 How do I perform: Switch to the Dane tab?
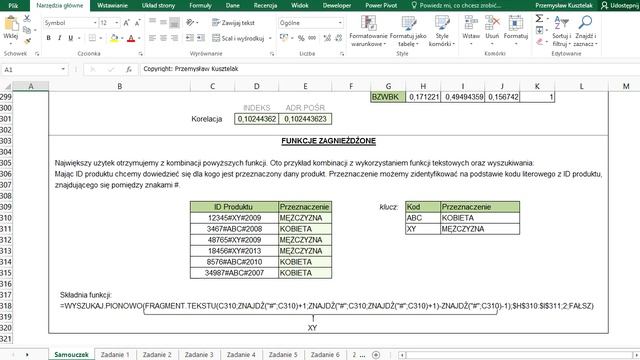pyautogui.click(x=233, y=5)
